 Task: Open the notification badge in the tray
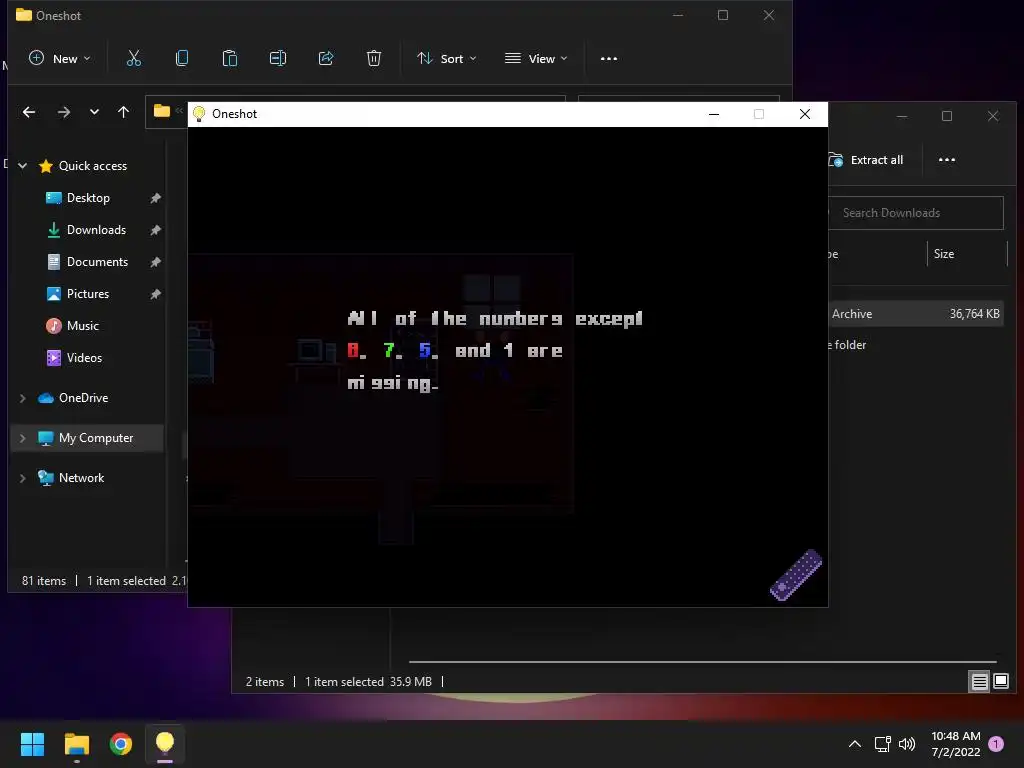coord(996,744)
